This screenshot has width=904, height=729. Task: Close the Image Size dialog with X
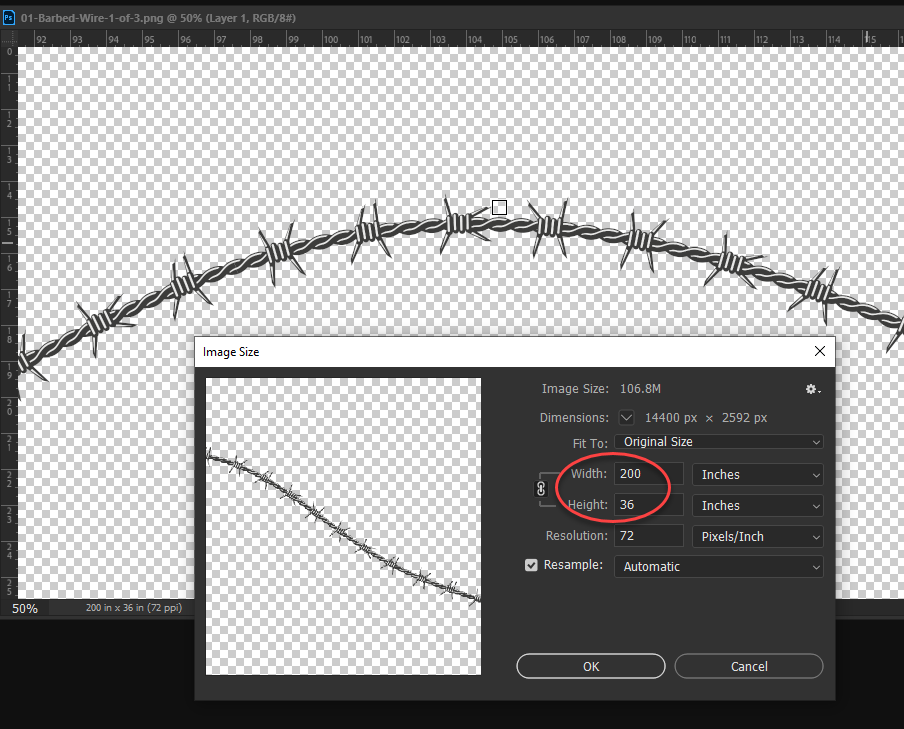point(820,351)
